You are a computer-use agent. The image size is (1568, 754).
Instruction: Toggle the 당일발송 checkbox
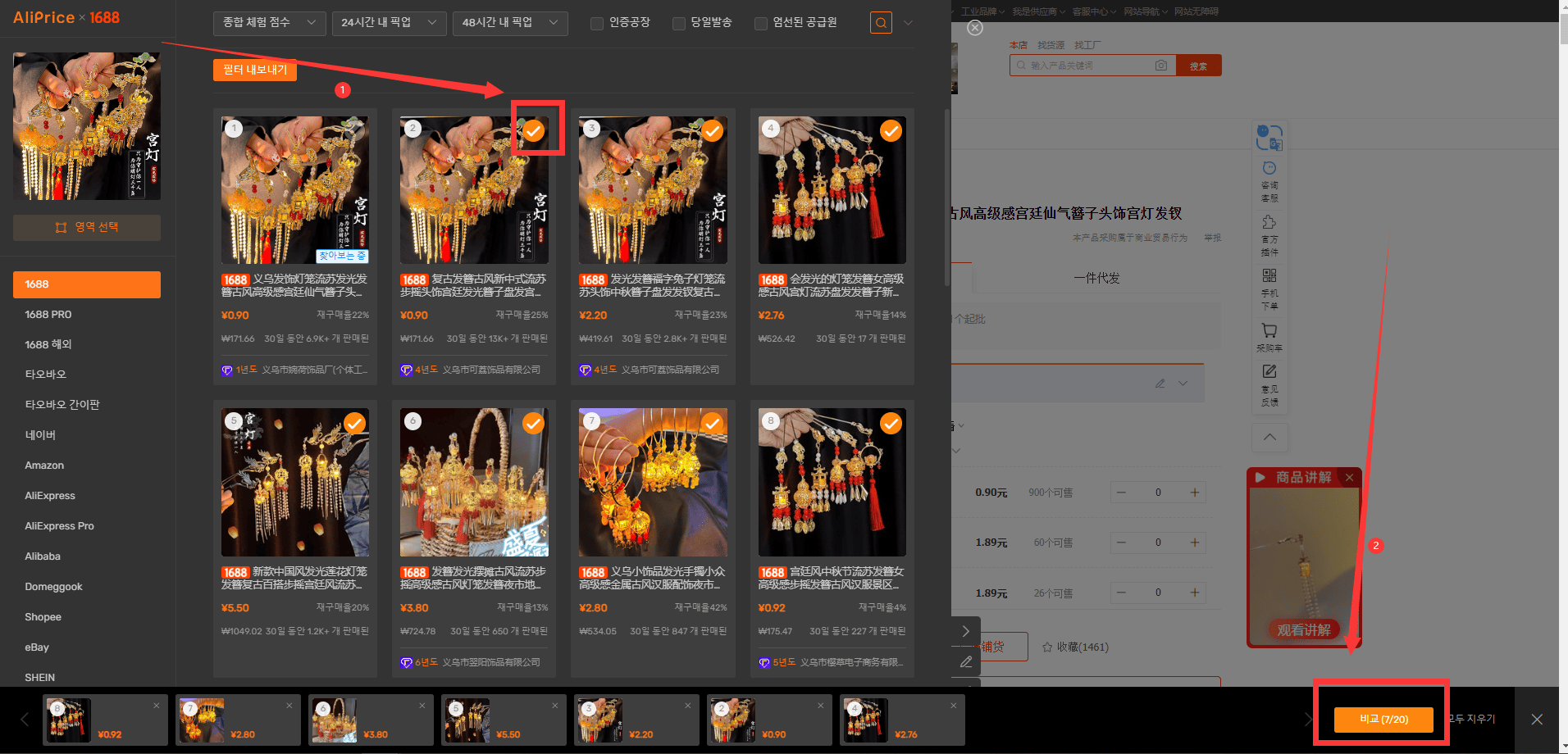tap(679, 23)
